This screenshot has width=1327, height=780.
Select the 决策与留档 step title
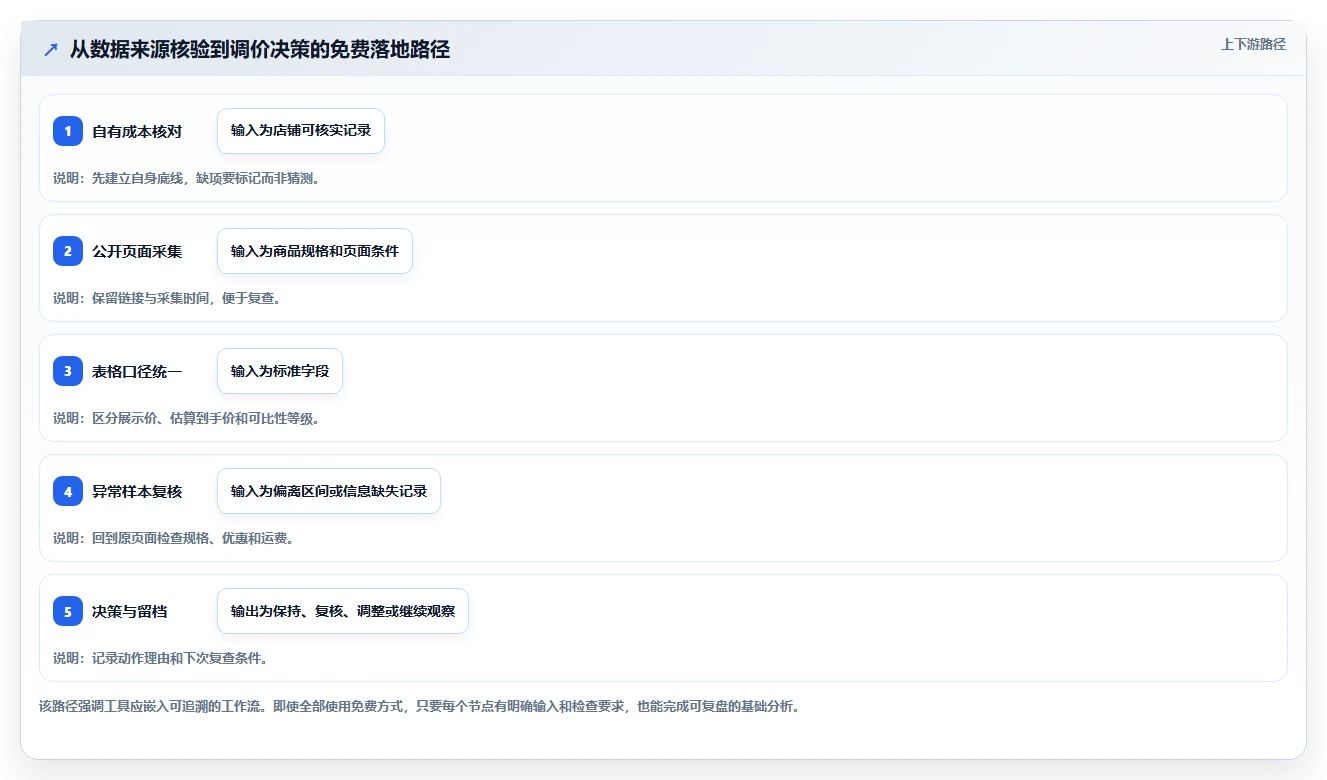tap(130, 611)
